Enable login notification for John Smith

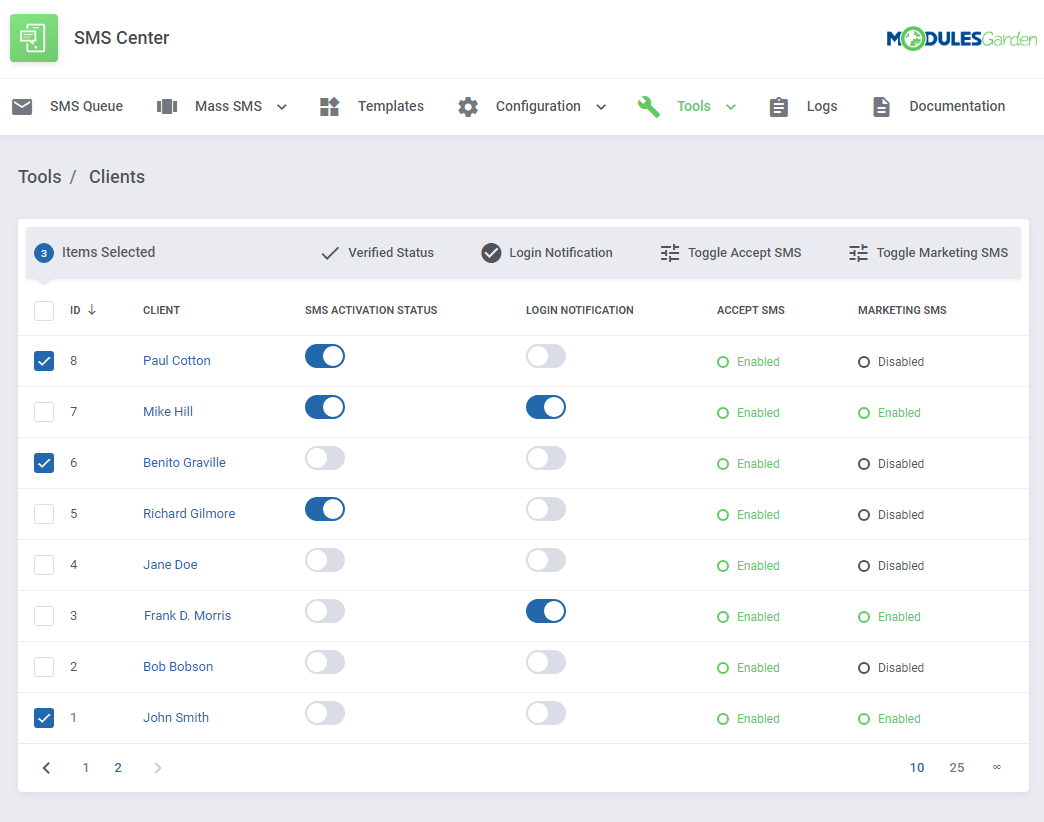[x=546, y=713]
